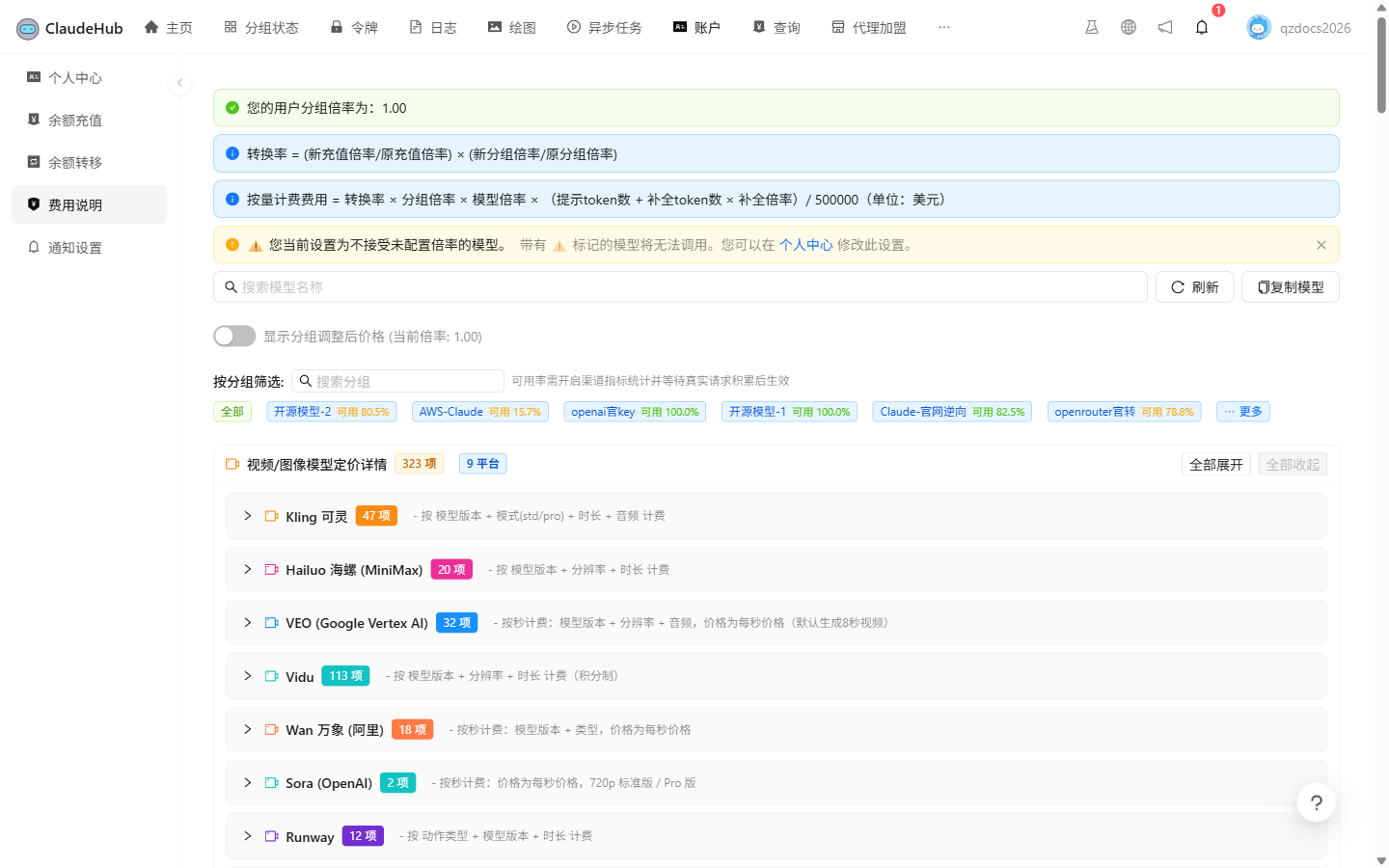Follow the 个人中心 link in warning banner

pyautogui.click(x=805, y=245)
